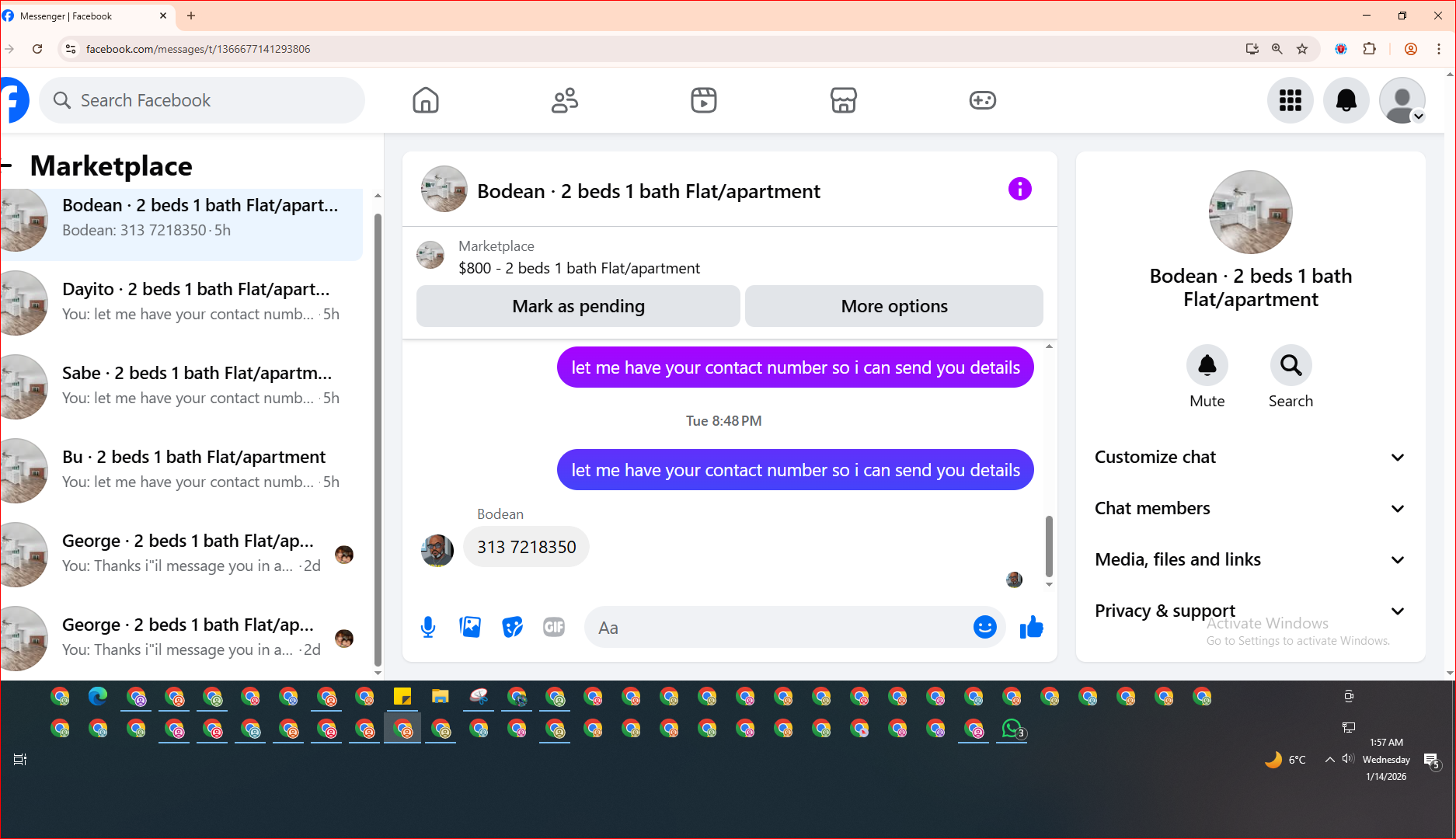This screenshot has width=1456, height=839.
Task: Open the Notifications bell in the header
Action: tap(1346, 100)
